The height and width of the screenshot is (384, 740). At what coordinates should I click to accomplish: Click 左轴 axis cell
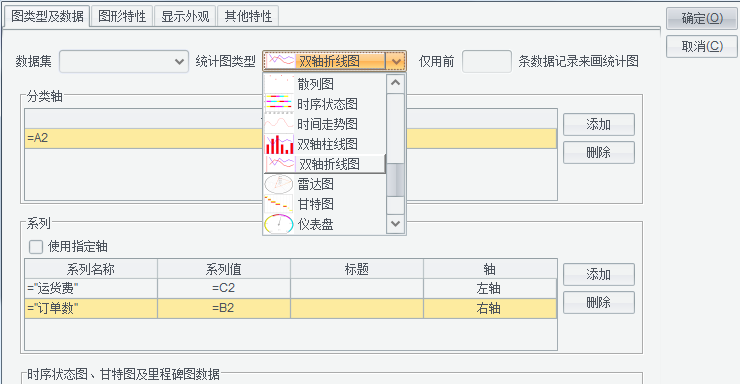coord(490,288)
